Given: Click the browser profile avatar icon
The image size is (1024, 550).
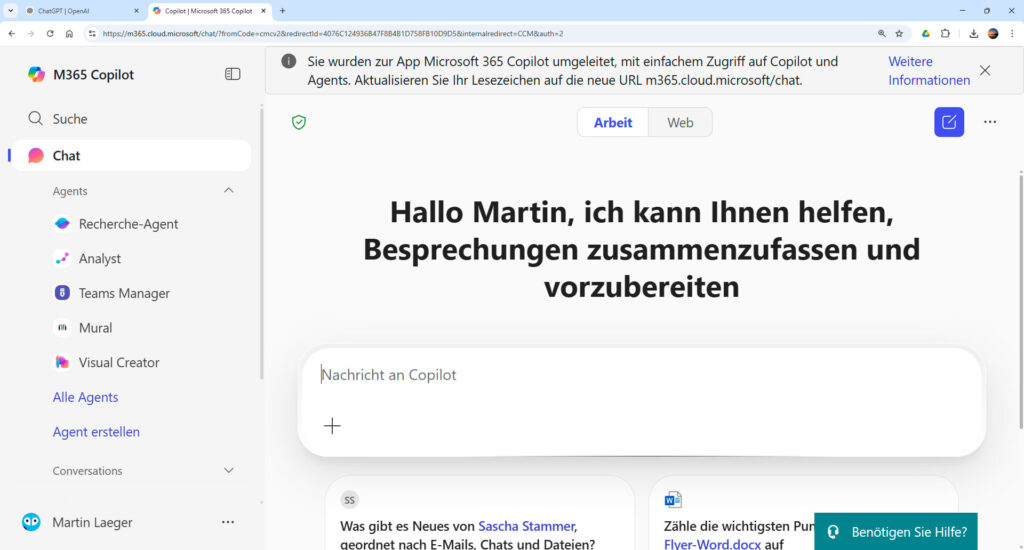Looking at the screenshot, I should pos(993,33).
